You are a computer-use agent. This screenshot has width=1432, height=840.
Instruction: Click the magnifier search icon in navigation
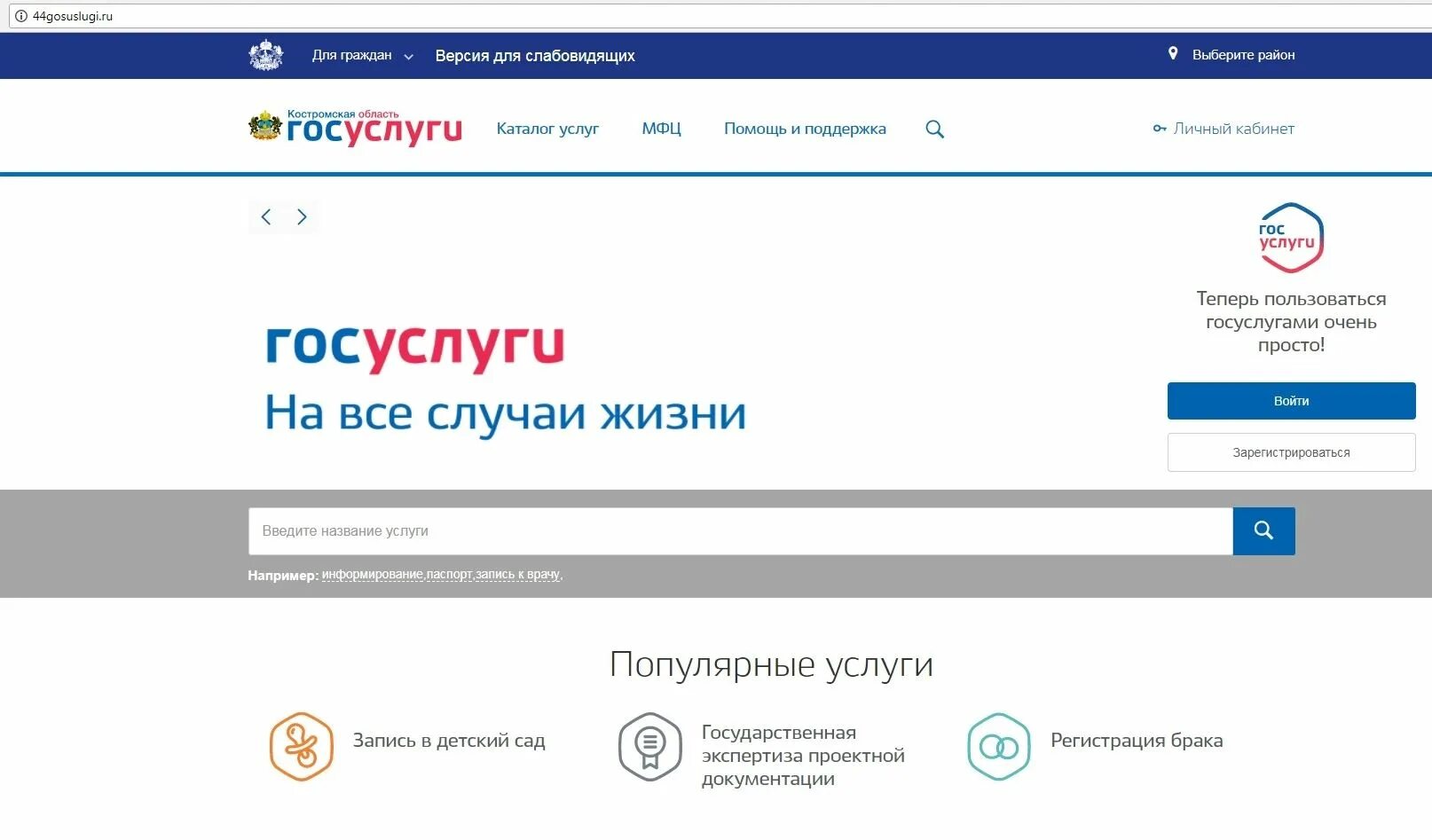pyautogui.click(x=934, y=129)
